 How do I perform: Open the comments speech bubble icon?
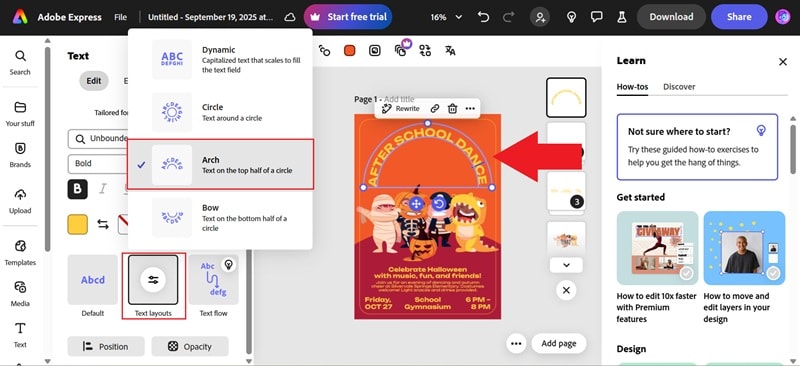[x=596, y=17]
